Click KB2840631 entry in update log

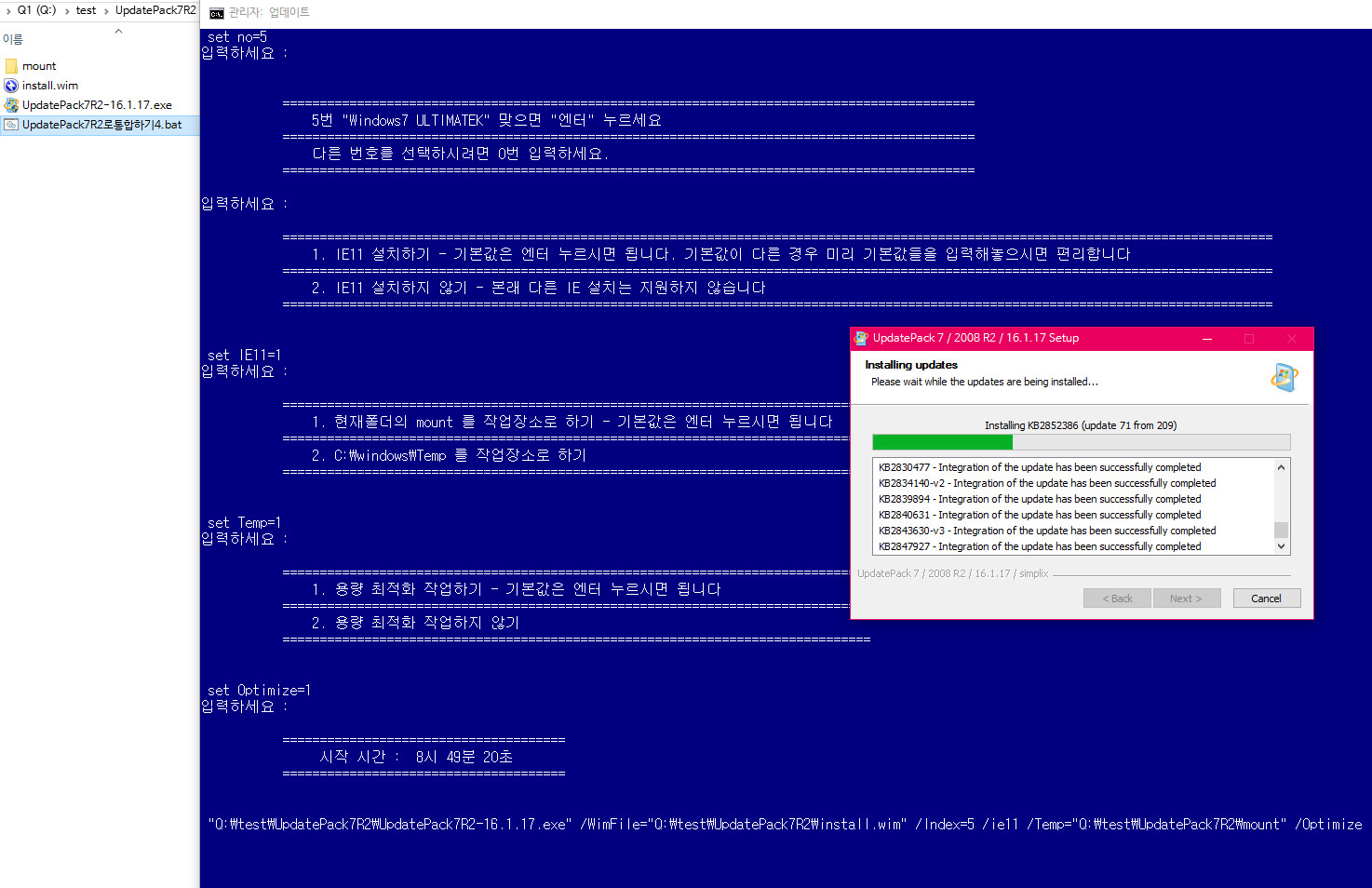(1040, 515)
